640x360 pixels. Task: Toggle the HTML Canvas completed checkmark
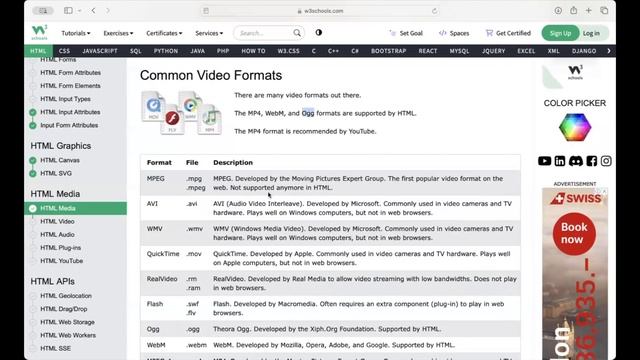33,160
